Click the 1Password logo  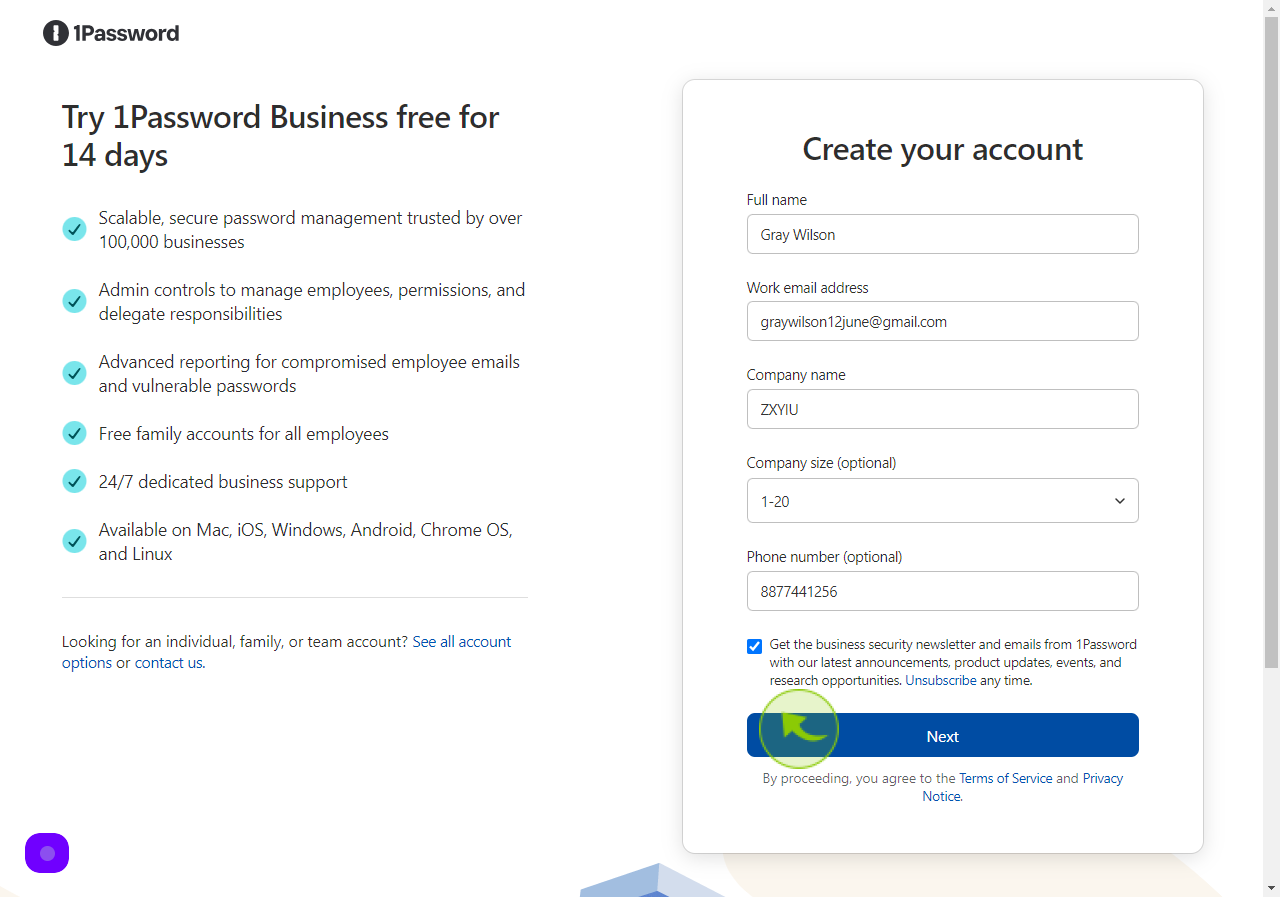111,33
